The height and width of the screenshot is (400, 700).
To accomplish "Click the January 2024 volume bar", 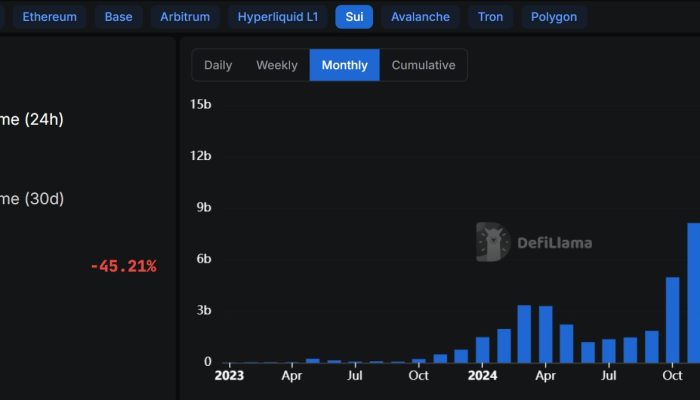I will click(482, 350).
